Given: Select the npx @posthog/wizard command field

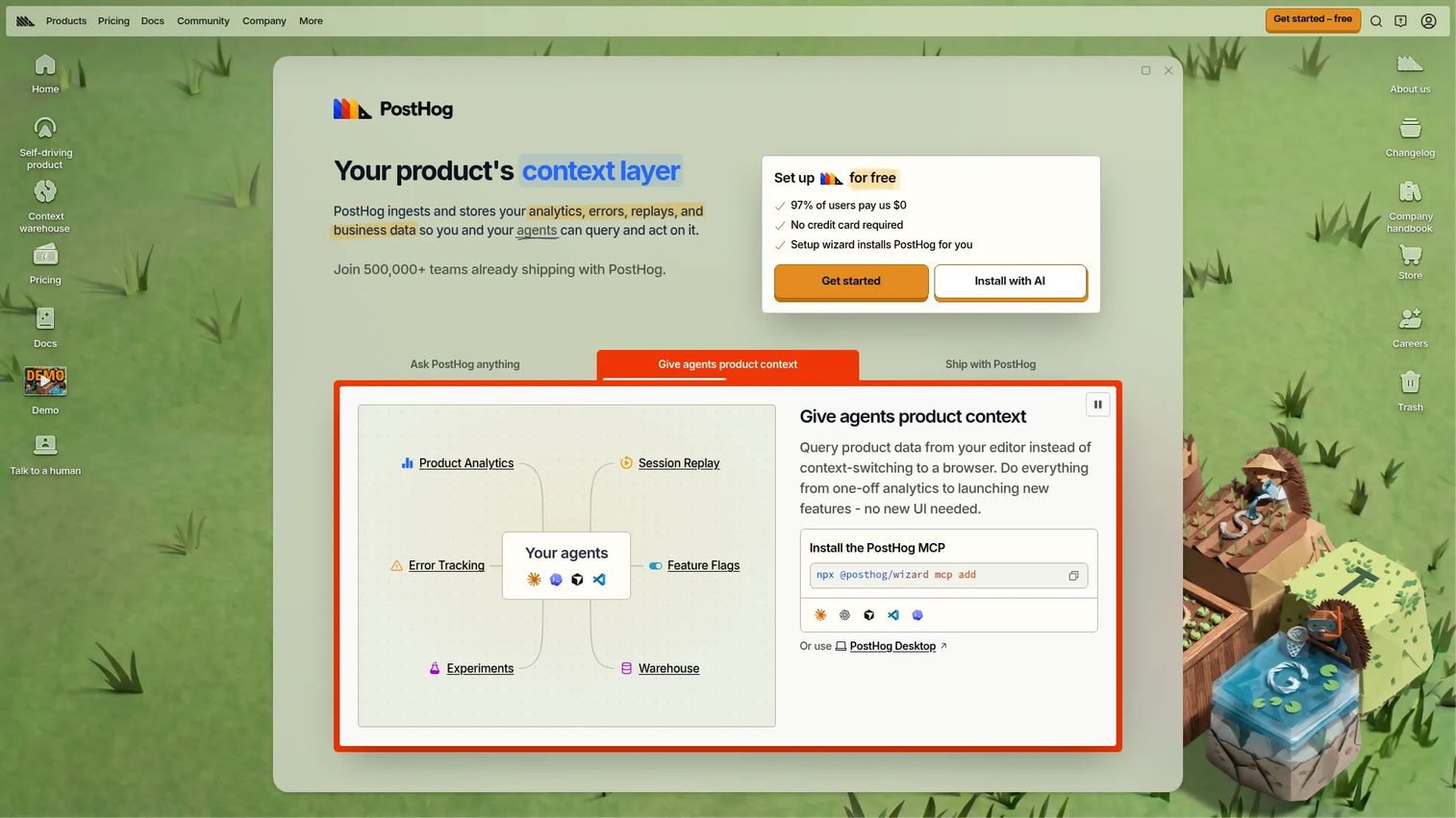Looking at the screenshot, I should [948, 576].
